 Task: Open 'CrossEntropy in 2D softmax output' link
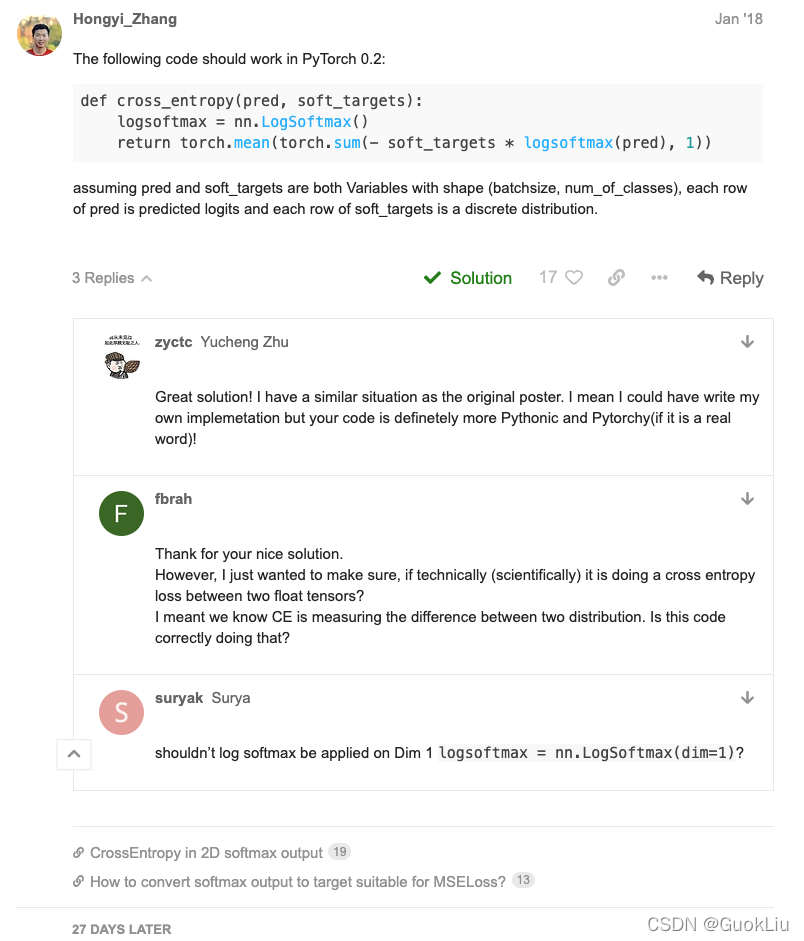tap(206, 853)
